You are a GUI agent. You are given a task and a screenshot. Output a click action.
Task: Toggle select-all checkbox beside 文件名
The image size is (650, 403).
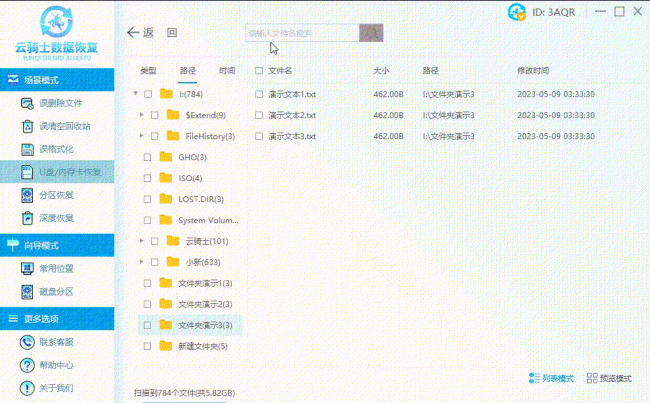coord(259,70)
